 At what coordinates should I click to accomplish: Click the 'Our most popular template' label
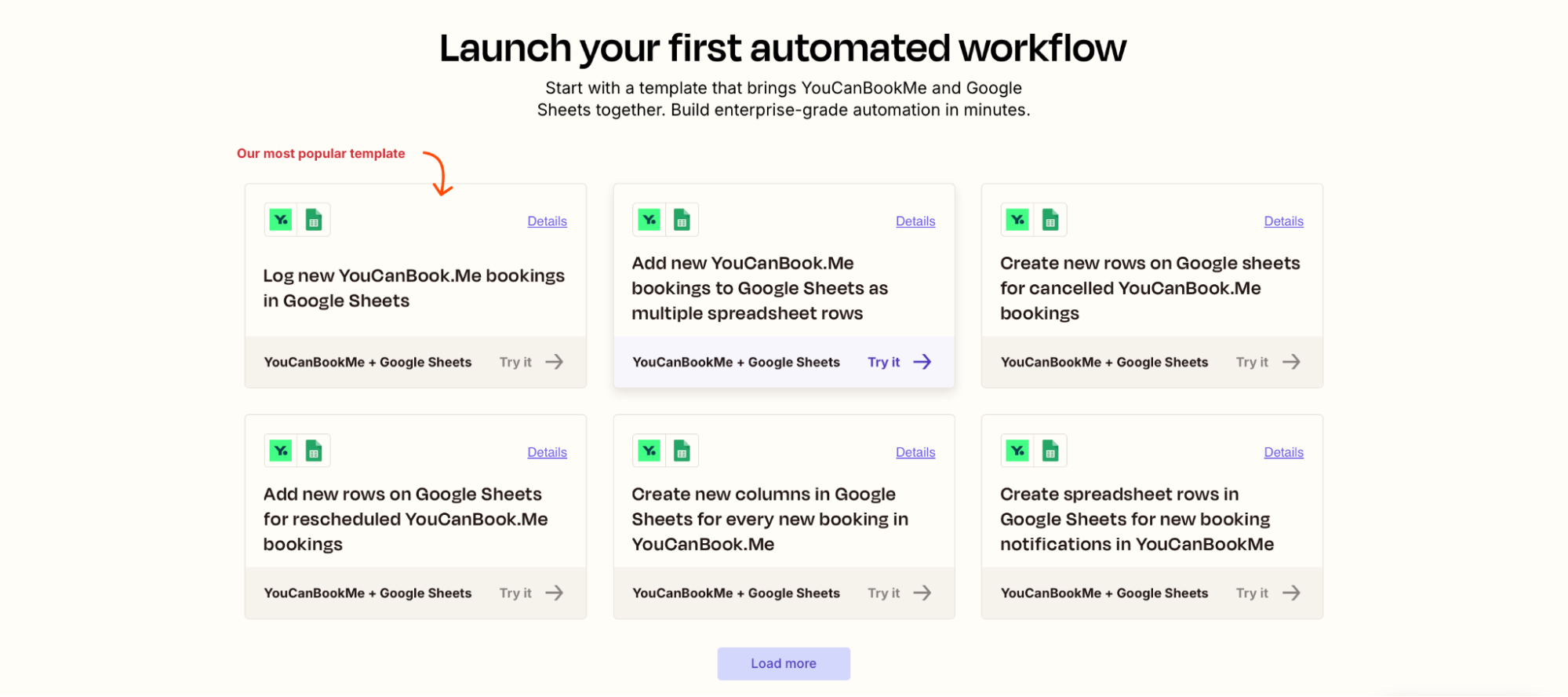coord(321,154)
